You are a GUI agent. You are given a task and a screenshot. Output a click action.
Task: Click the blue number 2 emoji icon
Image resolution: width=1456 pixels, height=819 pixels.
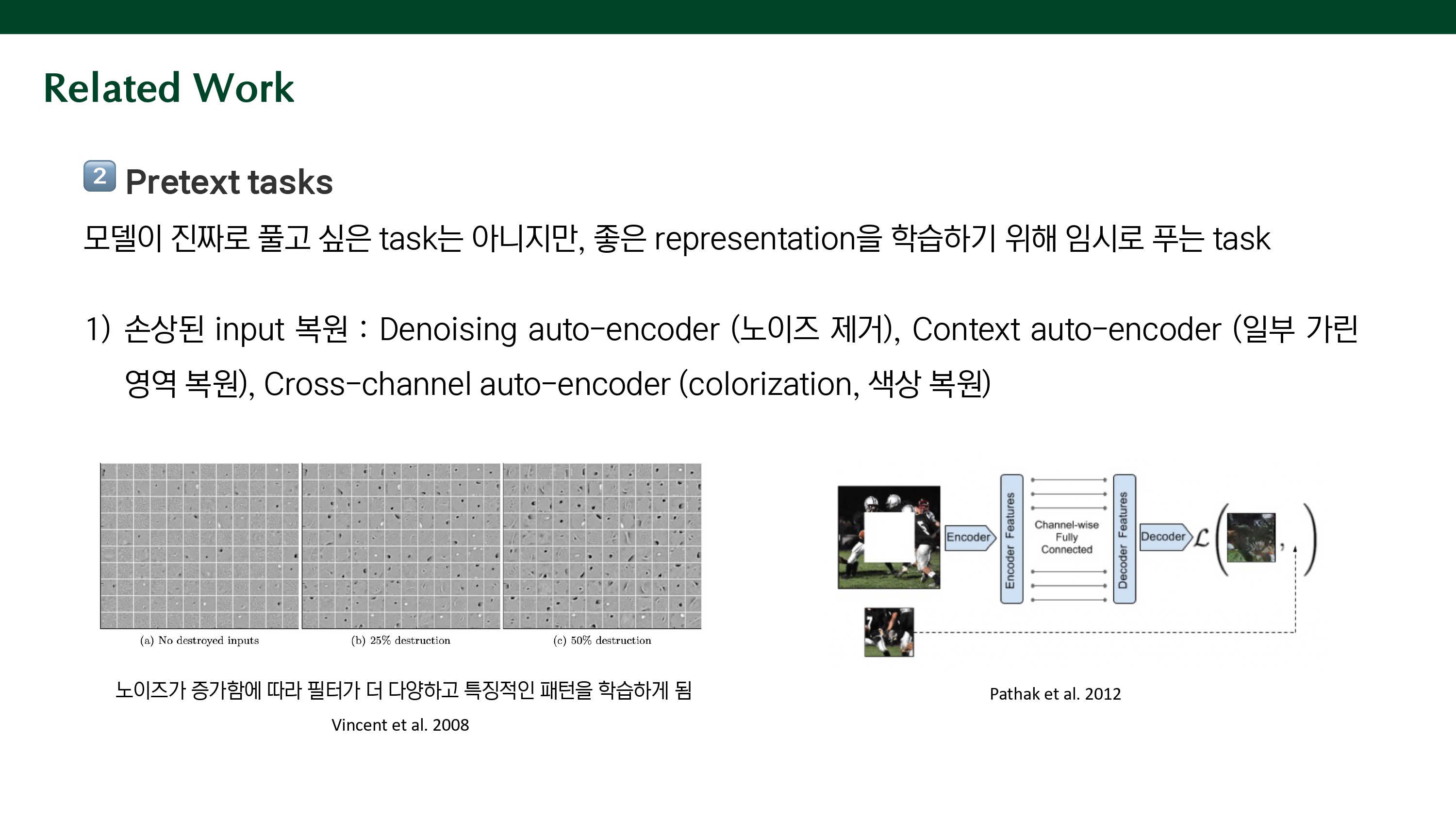pyautogui.click(x=99, y=176)
